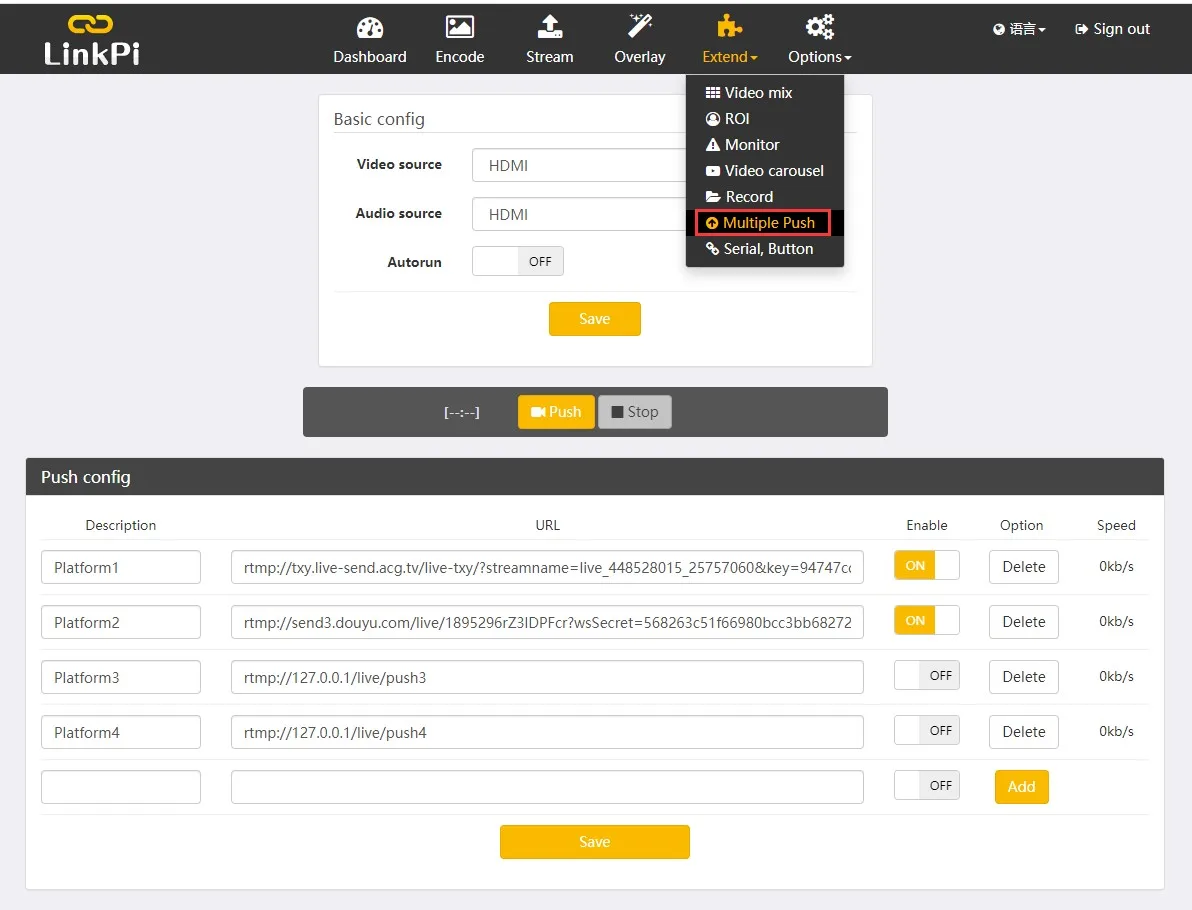This screenshot has height=910, width=1192.
Task: Open the Dashboard gauge icon
Action: coord(369,28)
